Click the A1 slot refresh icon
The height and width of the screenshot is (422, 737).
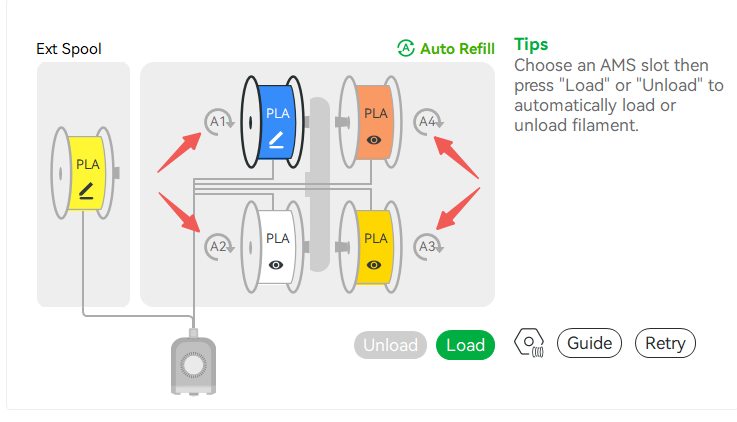point(219,122)
